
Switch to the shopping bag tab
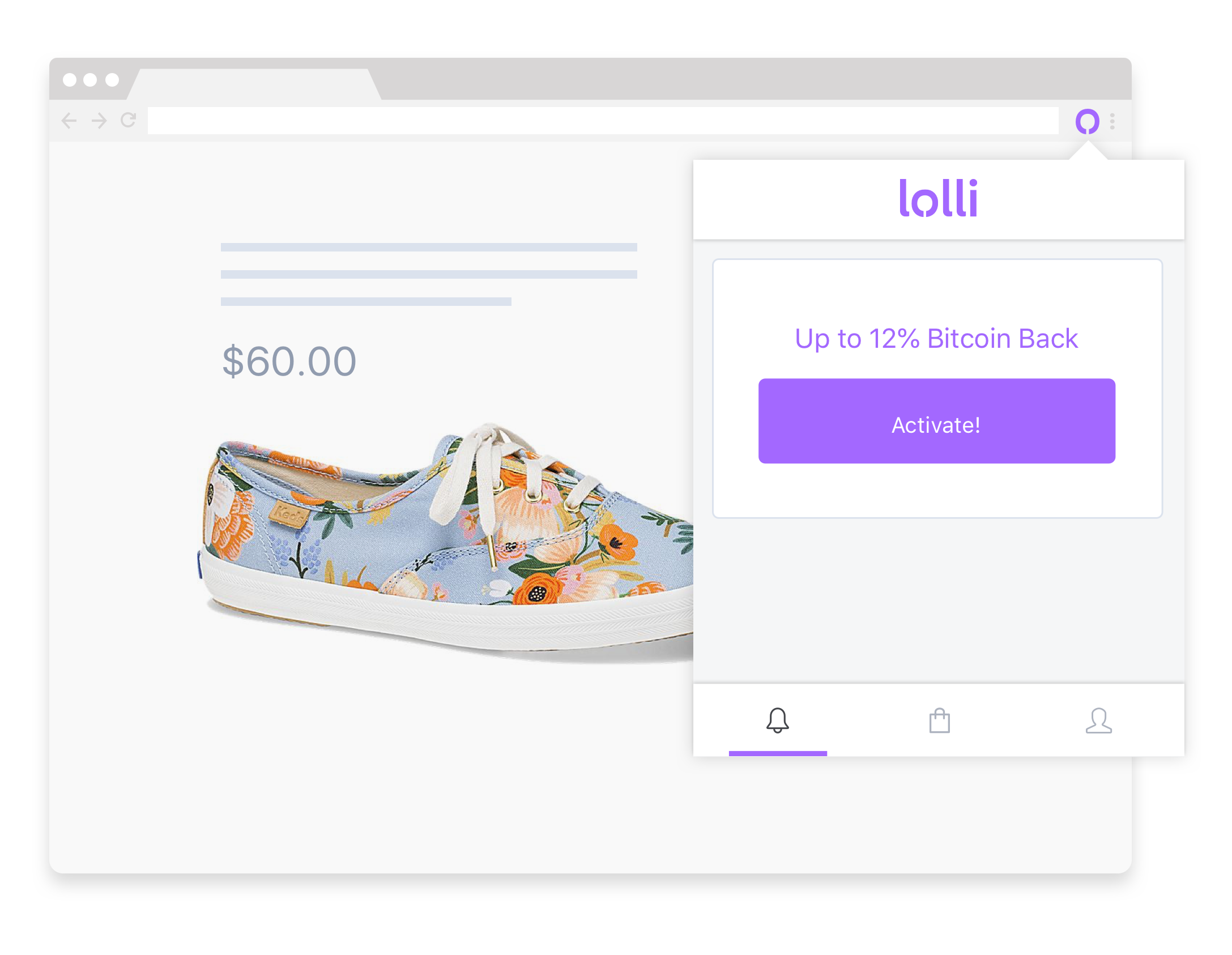tap(939, 720)
